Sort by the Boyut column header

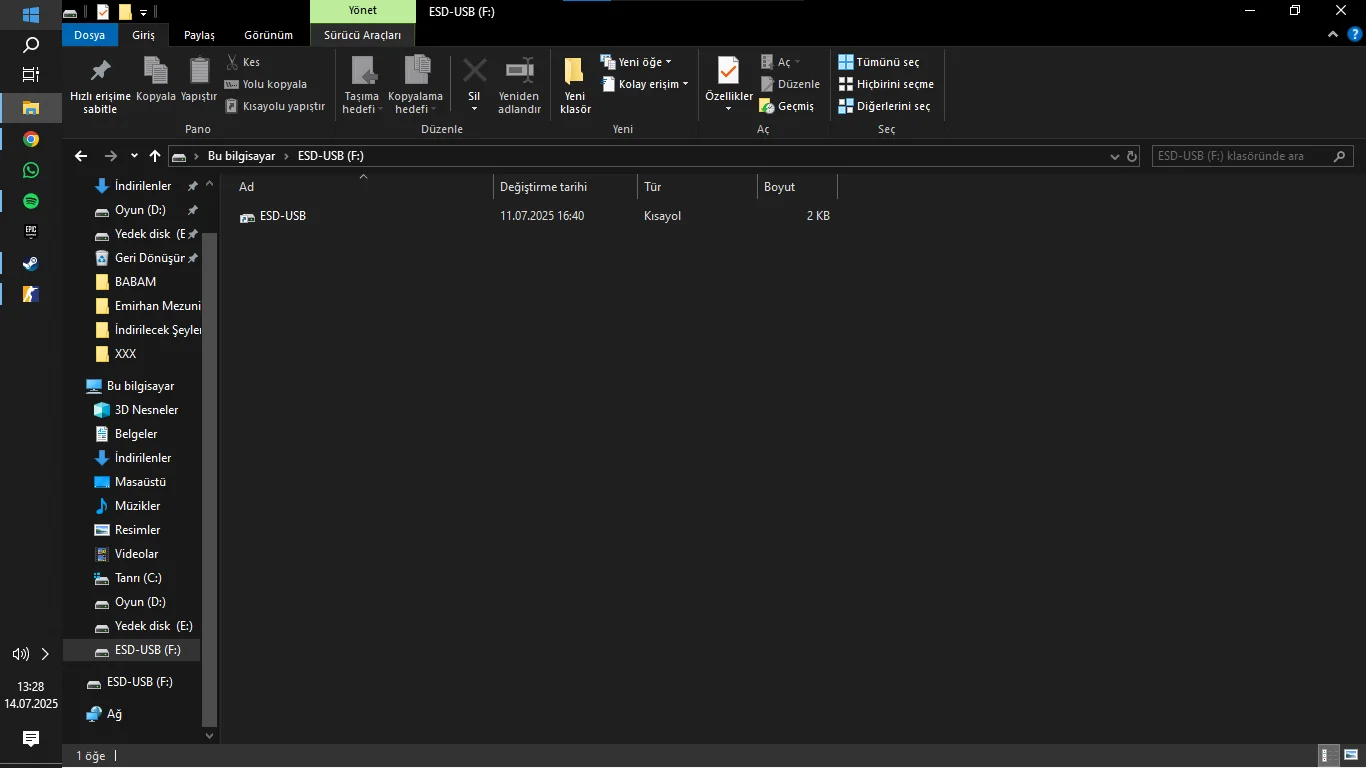coord(798,187)
